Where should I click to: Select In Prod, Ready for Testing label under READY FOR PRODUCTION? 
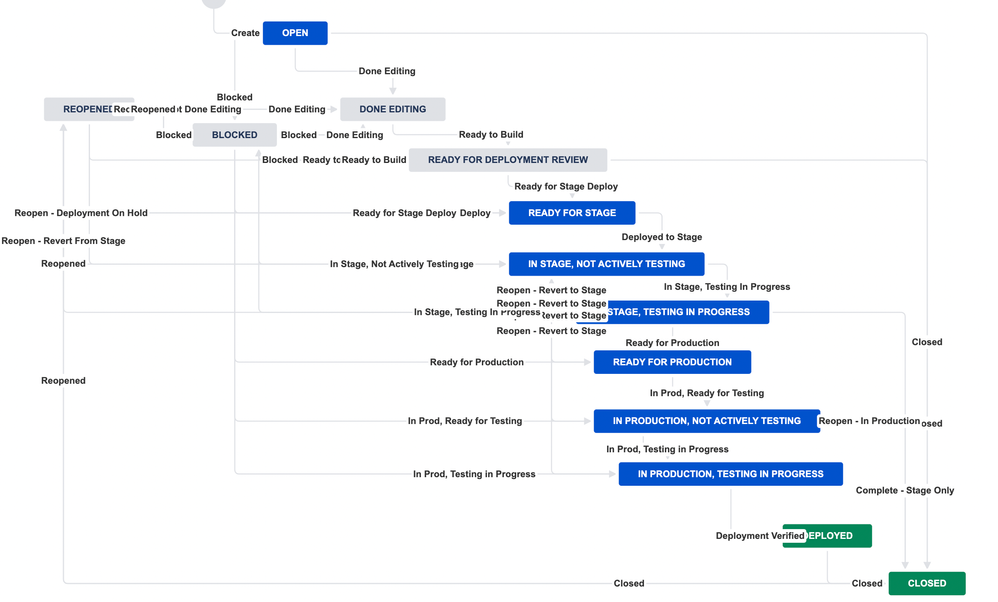[x=706, y=393]
